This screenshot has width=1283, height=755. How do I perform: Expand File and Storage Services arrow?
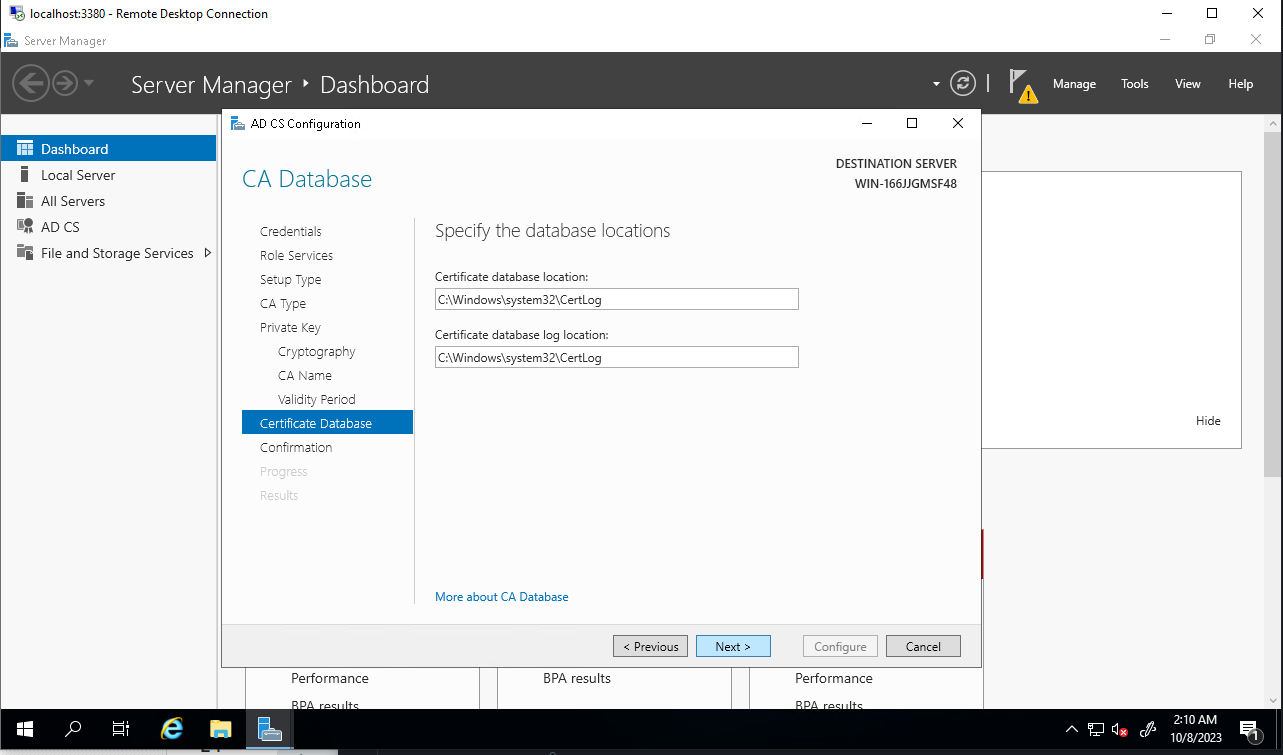[207, 253]
